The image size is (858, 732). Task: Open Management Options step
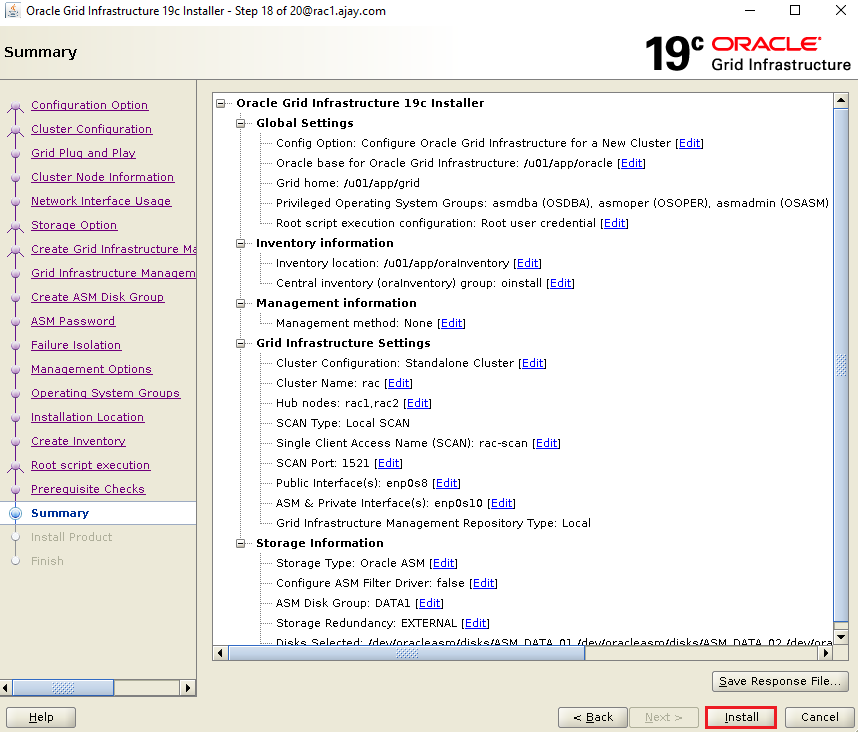coord(91,369)
